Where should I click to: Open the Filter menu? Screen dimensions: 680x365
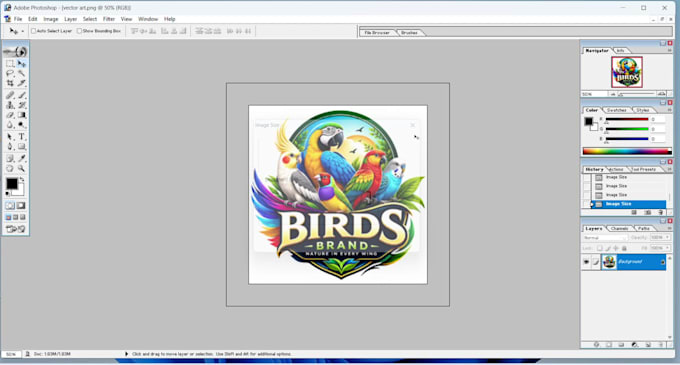point(109,19)
